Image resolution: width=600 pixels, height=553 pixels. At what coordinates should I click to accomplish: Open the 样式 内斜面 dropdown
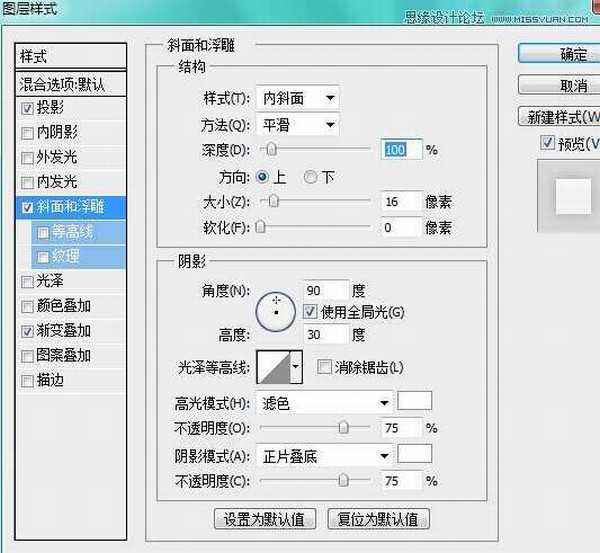[x=297, y=98]
